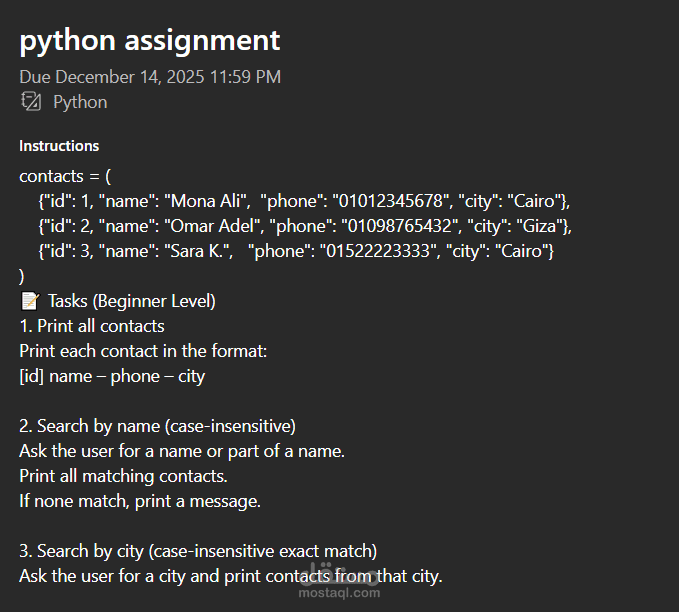Screen dimensions: 679x612
Task: Click the Mona Ali contact line
Action: (304, 201)
